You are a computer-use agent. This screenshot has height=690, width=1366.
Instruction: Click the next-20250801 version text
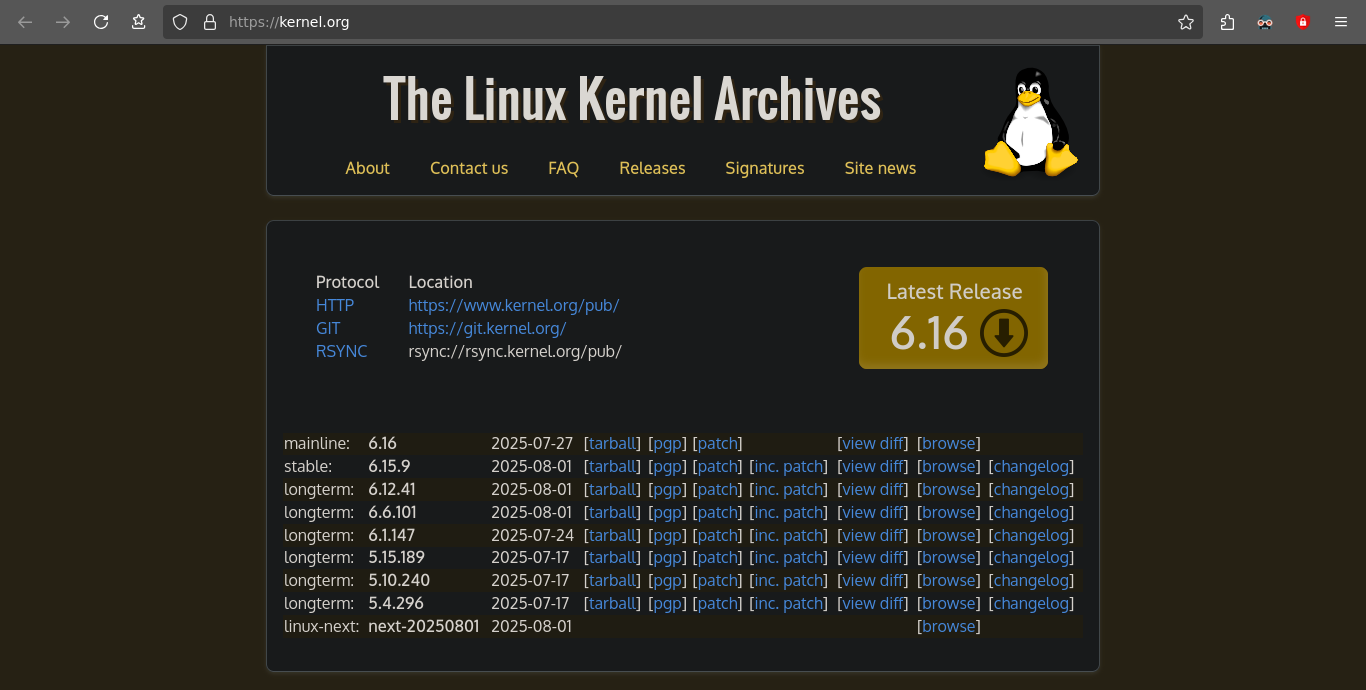pos(424,626)
